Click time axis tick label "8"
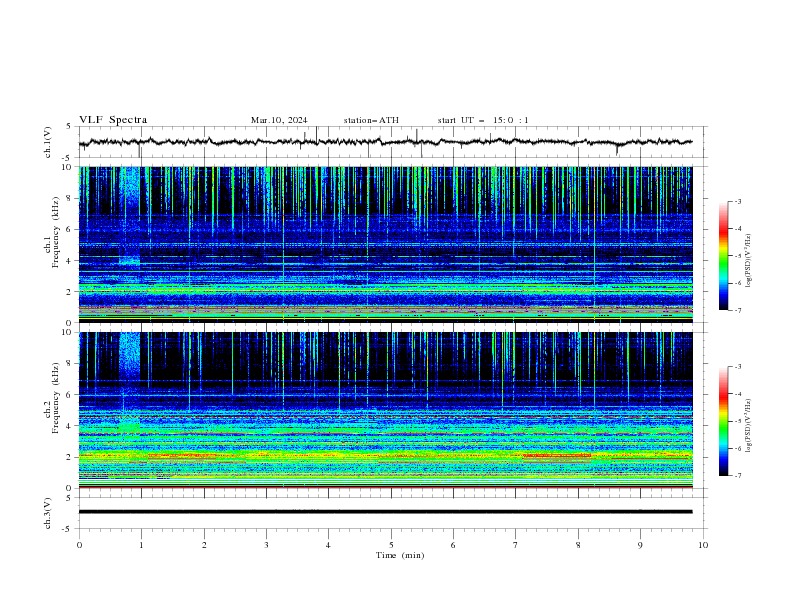Screen dimensions: 792x612 click(578, 545)
